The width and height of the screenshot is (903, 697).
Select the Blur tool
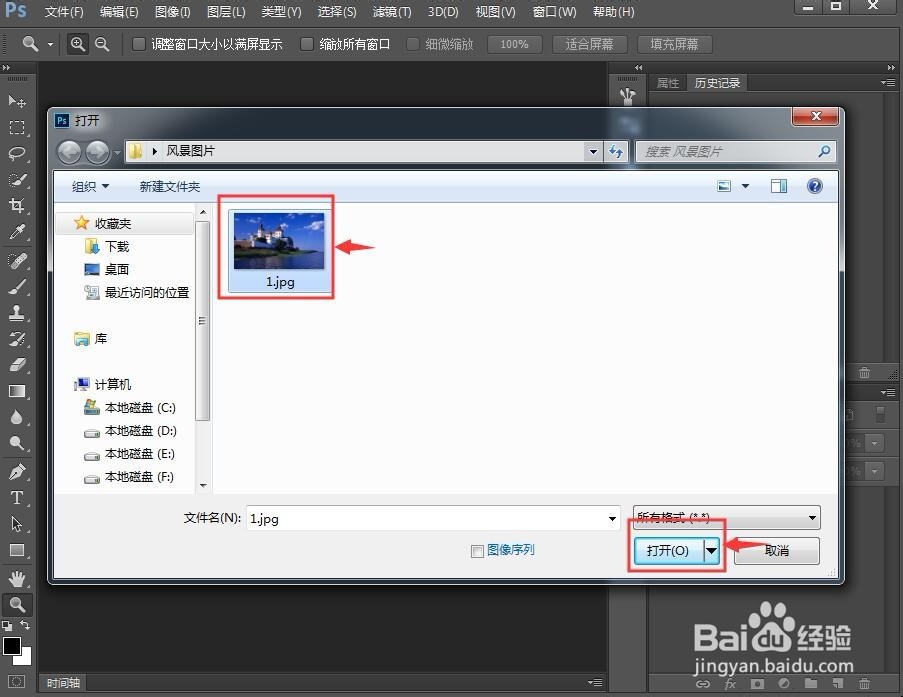[17, 417]
